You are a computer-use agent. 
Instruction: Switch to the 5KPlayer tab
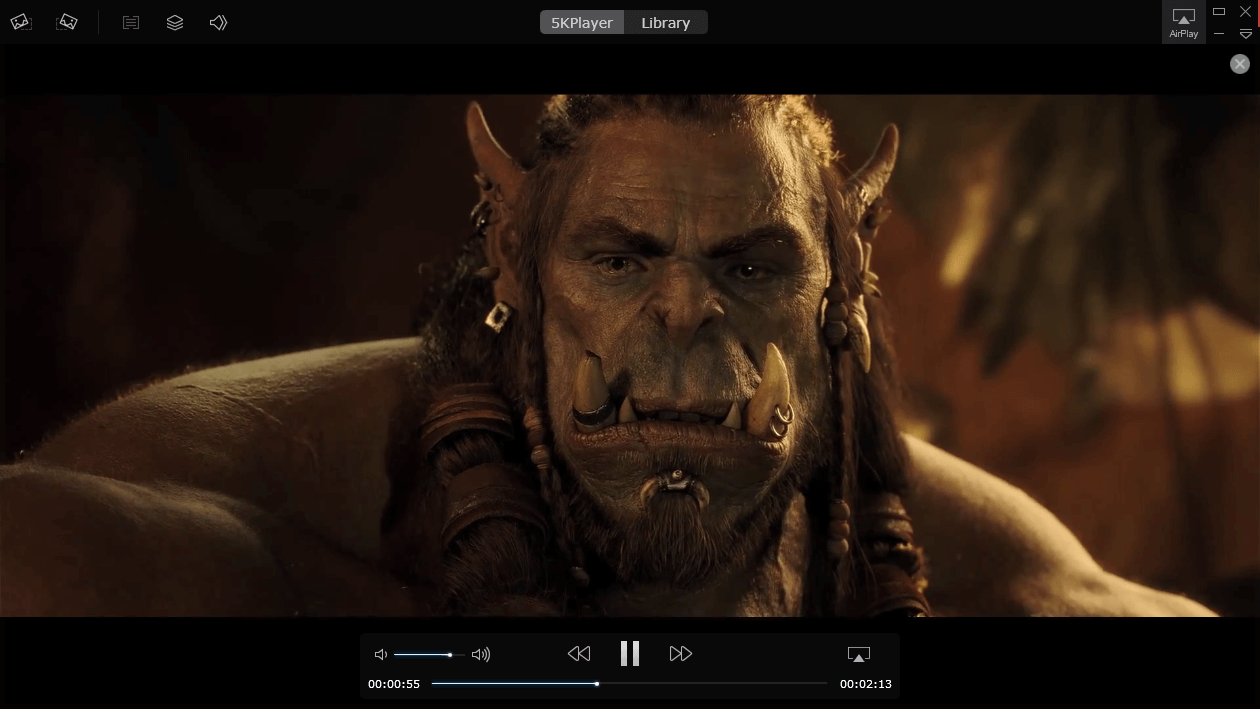pos(582,22)
